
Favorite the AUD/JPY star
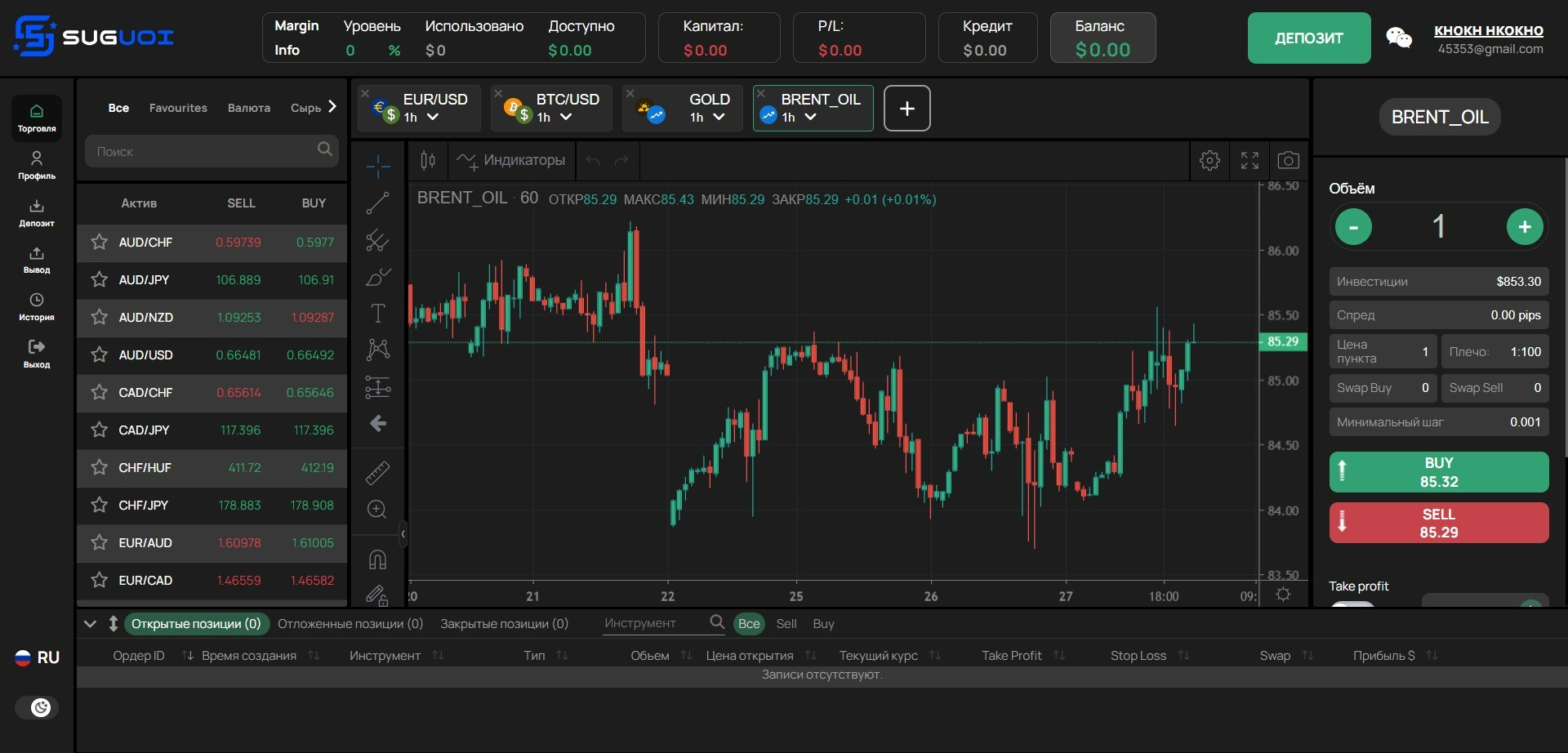coord(100,279)
